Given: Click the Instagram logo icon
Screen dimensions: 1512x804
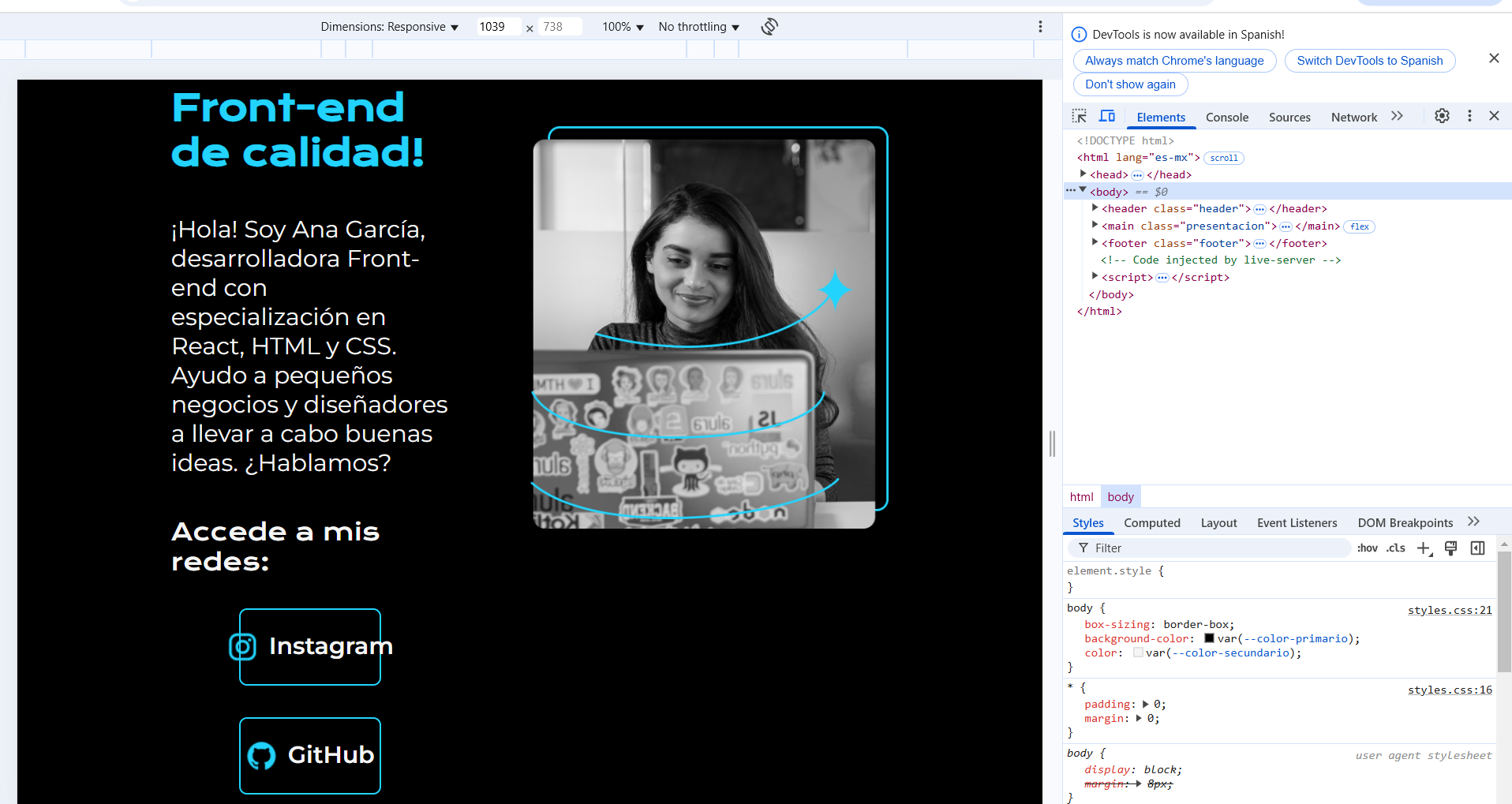Looking at the screenshot, I should (x=242, y=647).
